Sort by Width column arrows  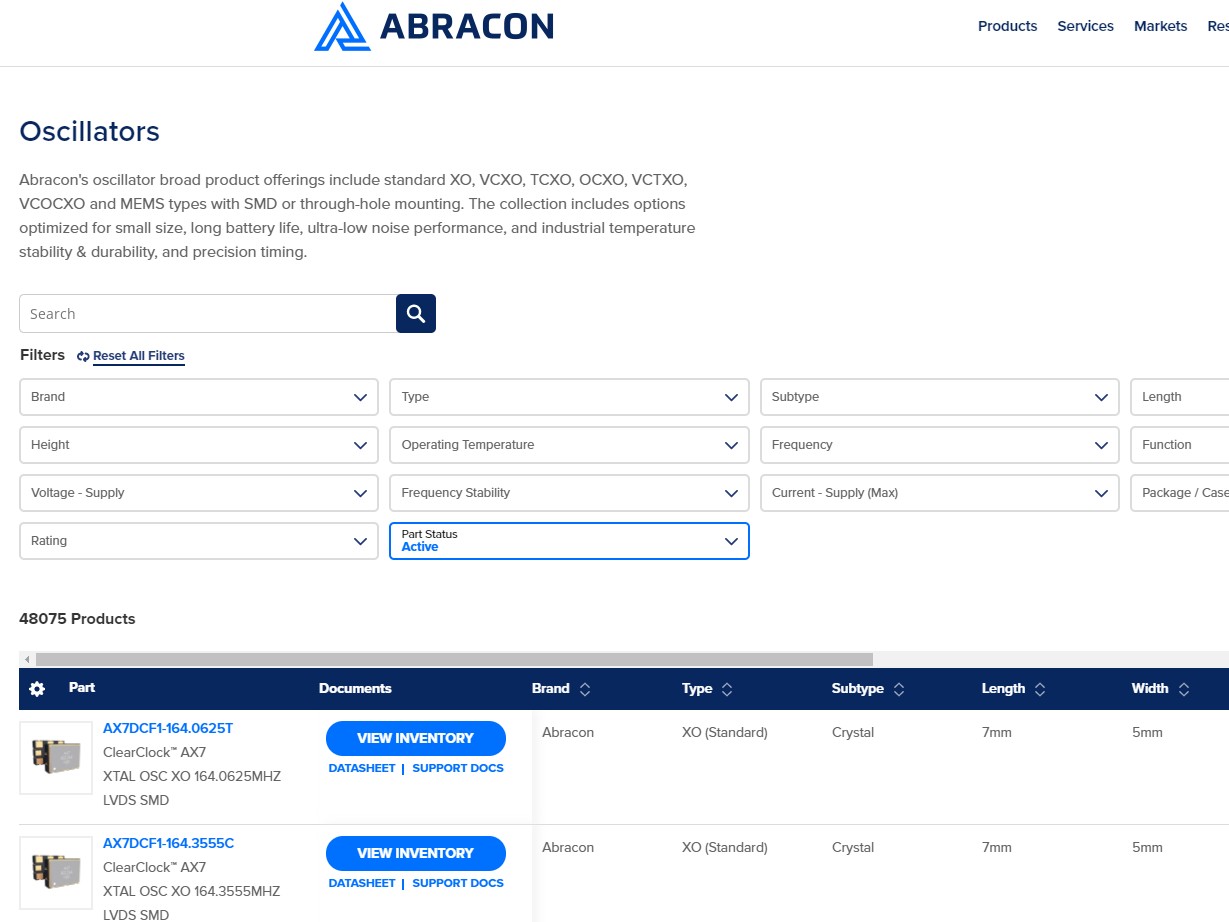click(x=1184, y=689)
